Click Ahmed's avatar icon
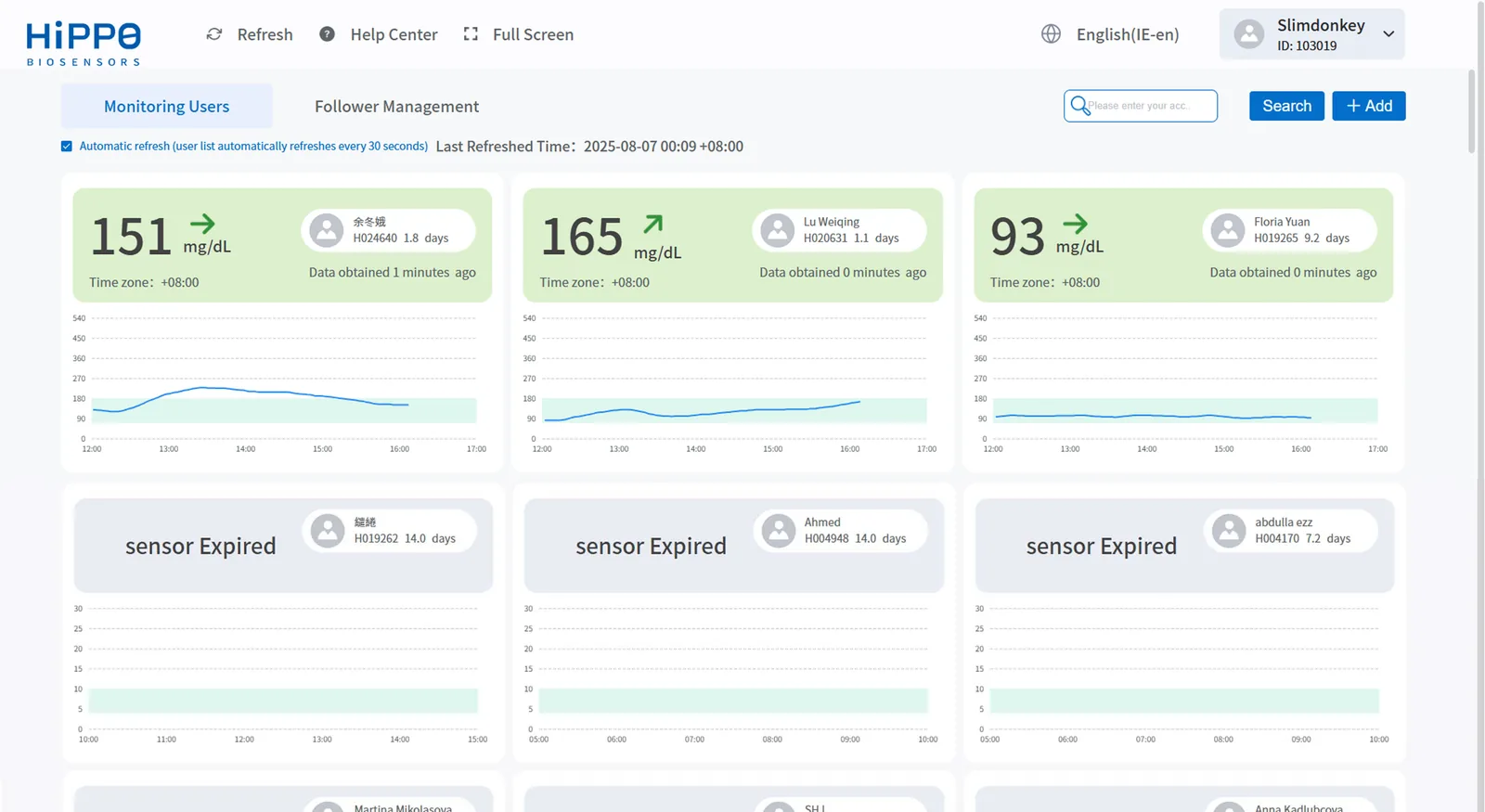 click(x=779, y=531)
